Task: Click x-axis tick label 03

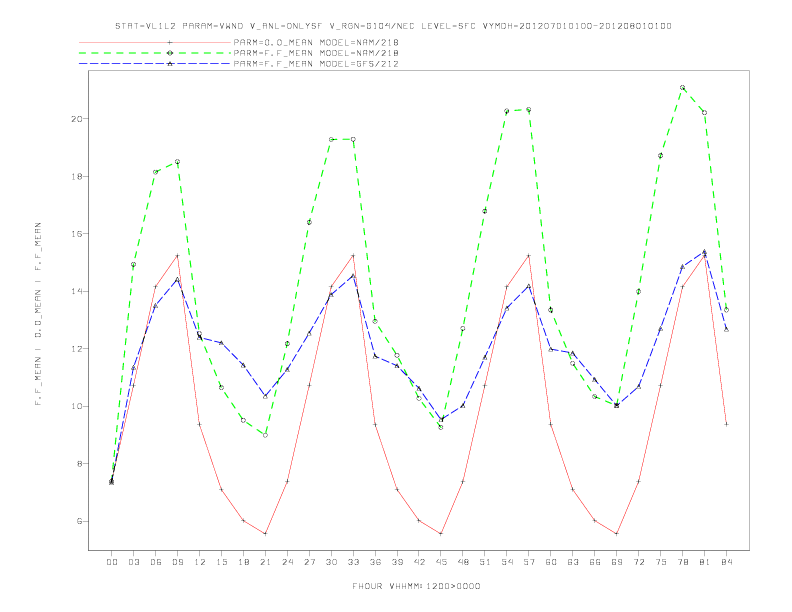Action: pyautogui.click(x=134, y=562)
